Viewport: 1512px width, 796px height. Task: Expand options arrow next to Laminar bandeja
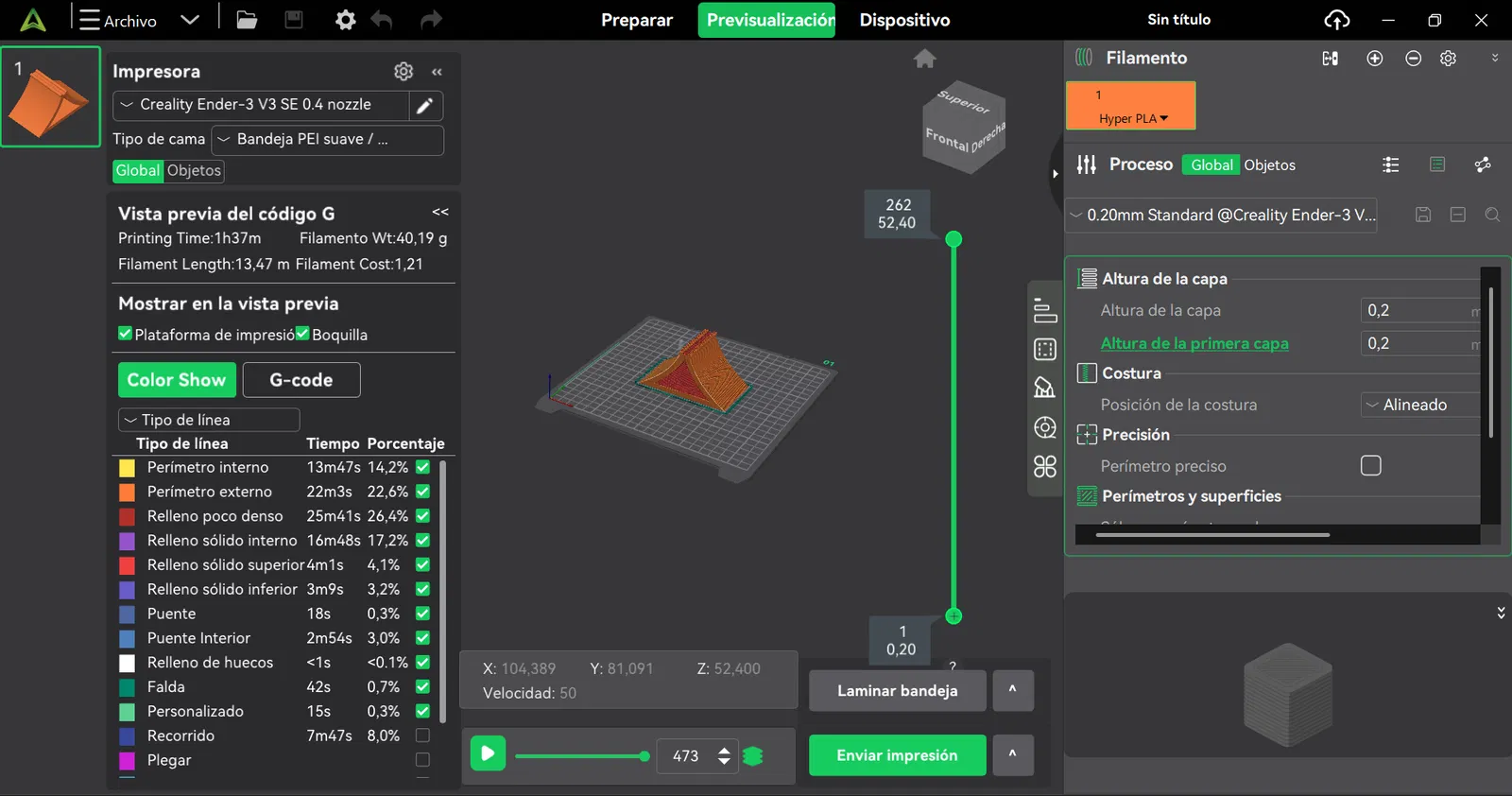(1012, 691)
